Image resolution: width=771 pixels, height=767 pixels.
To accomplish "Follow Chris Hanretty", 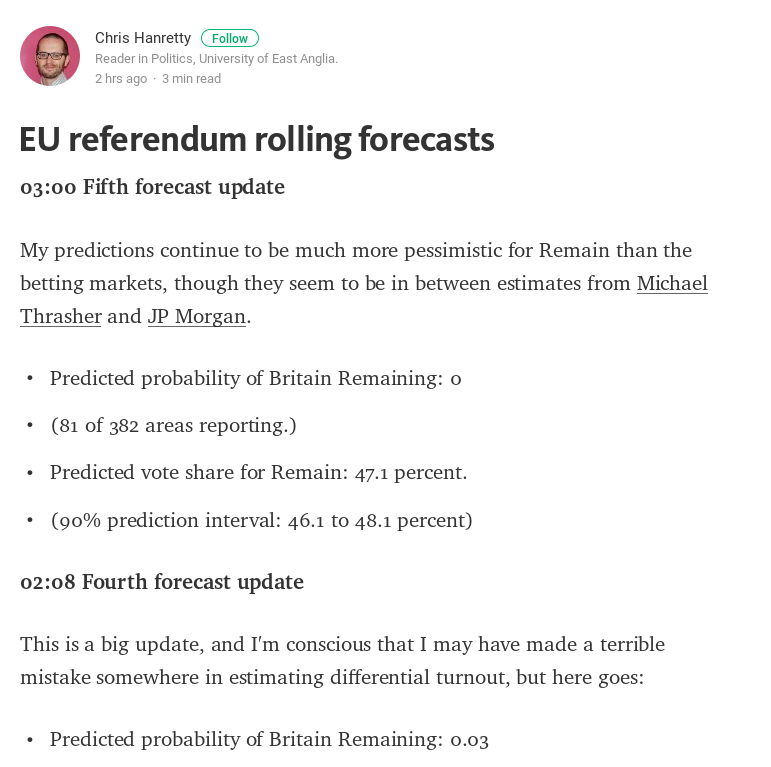I will pos(230,38).
